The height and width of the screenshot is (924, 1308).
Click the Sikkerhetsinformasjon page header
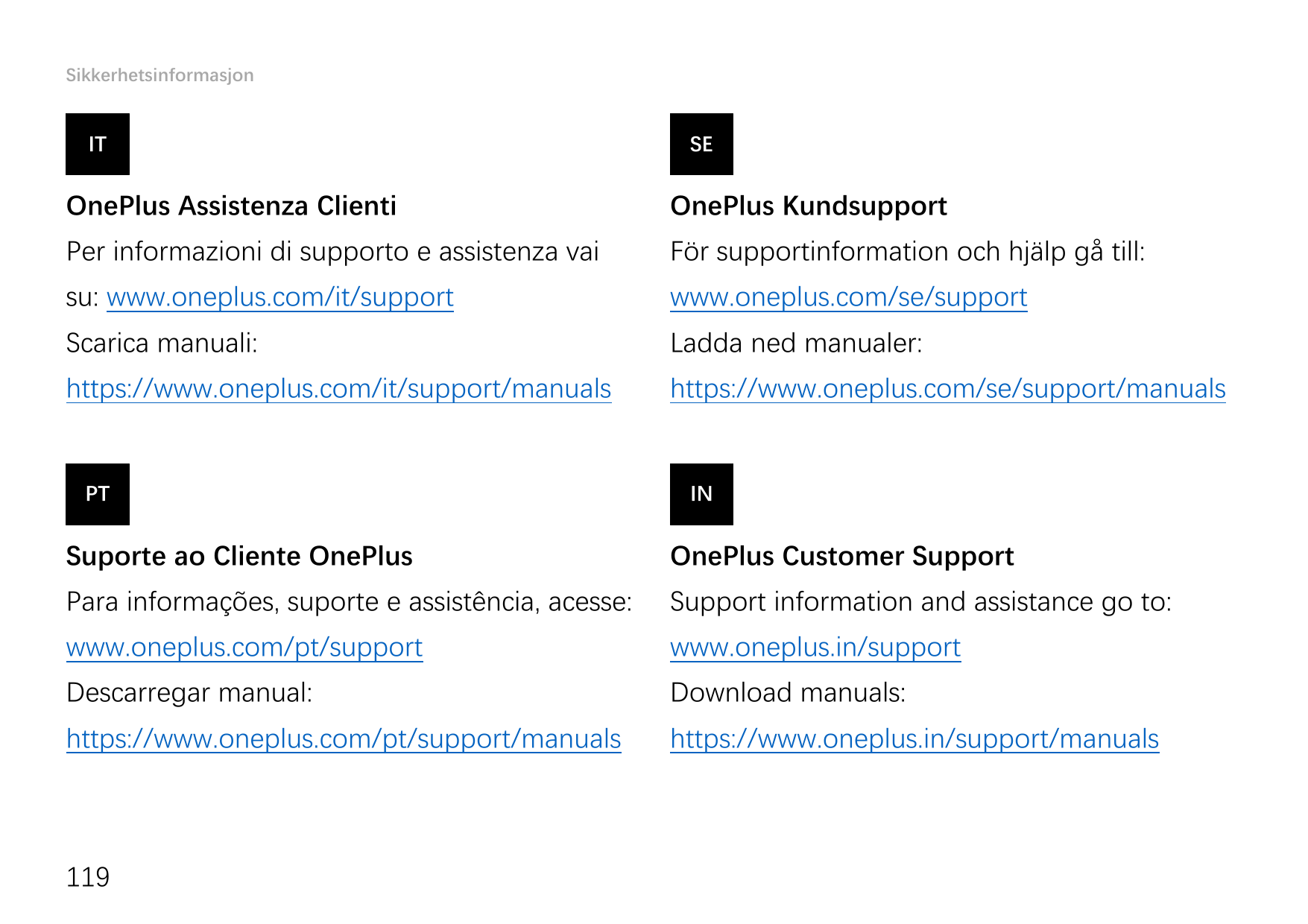[159, 75]
